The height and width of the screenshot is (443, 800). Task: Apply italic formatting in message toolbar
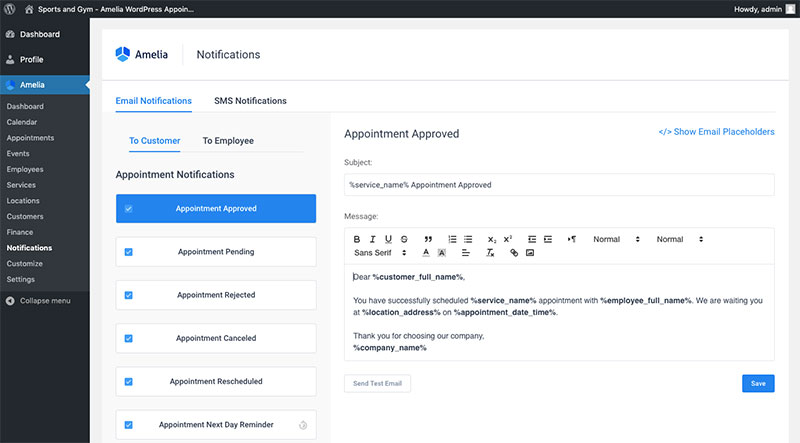pos(373,239)
